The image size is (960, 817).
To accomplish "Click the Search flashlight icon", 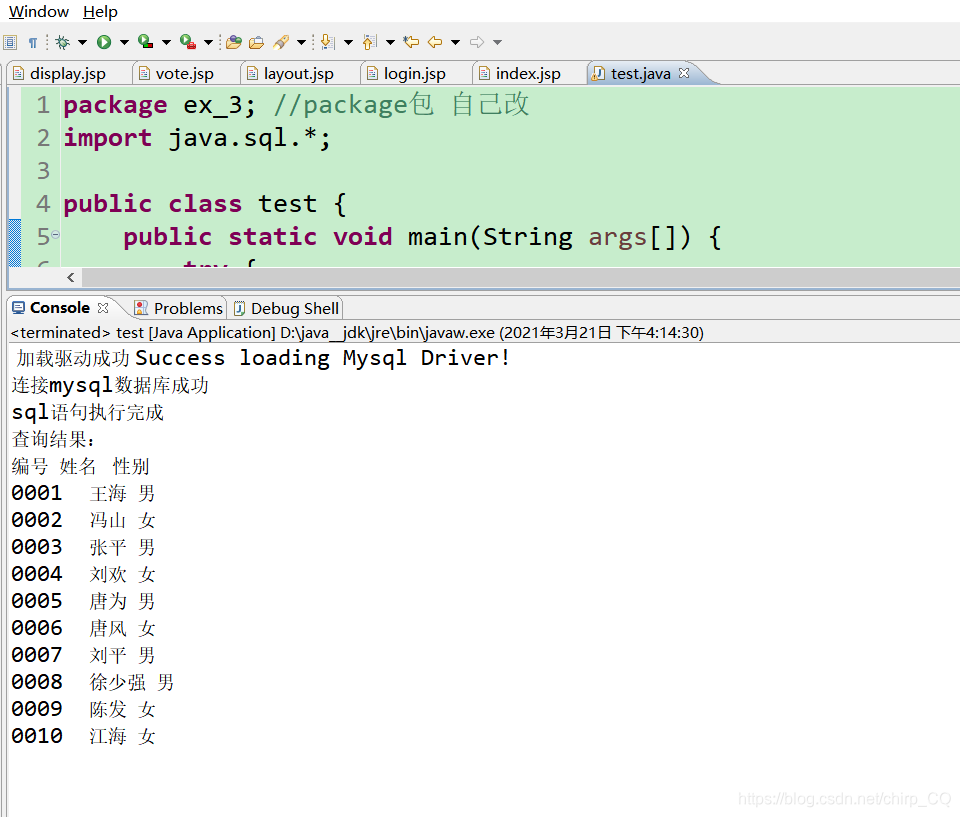I will (281, 42).
